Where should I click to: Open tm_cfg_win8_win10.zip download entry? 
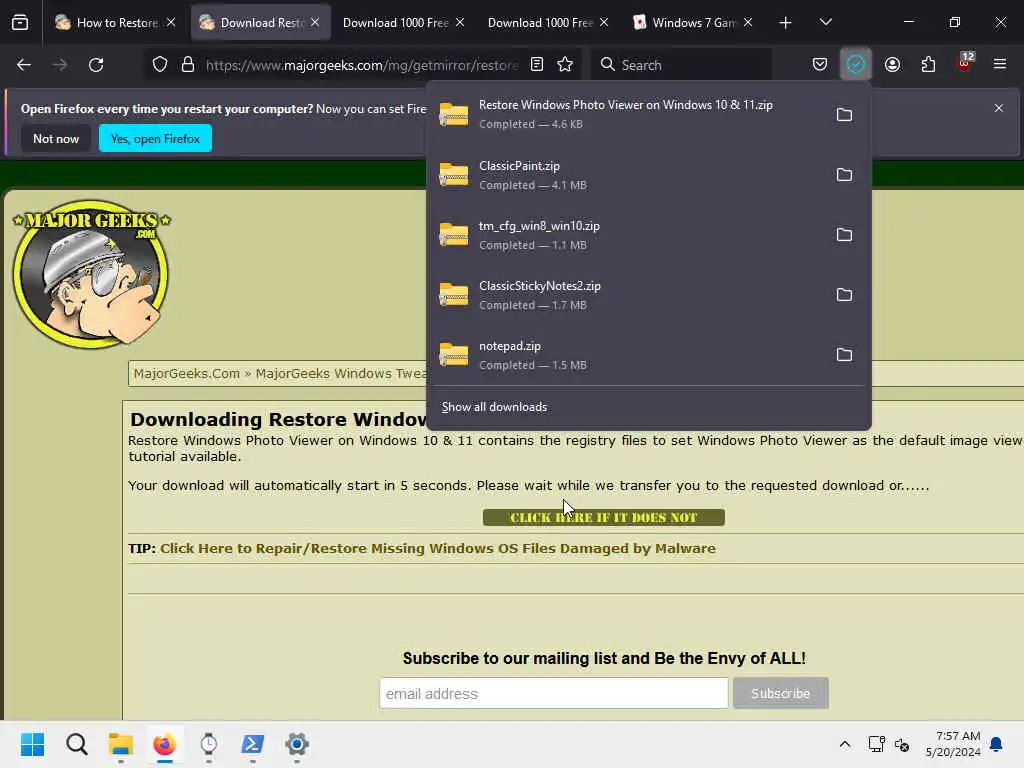click(x=627, y=235)
